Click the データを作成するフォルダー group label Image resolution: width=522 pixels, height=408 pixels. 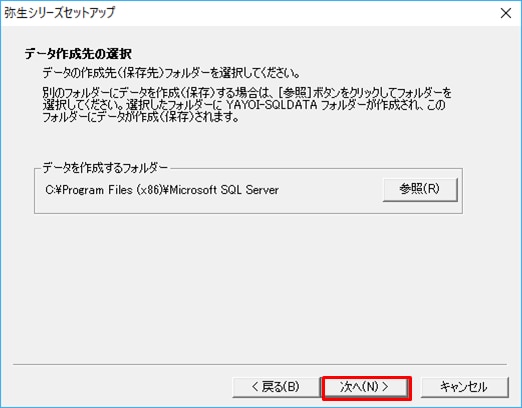pyautogui.click(x=105, y=168)
